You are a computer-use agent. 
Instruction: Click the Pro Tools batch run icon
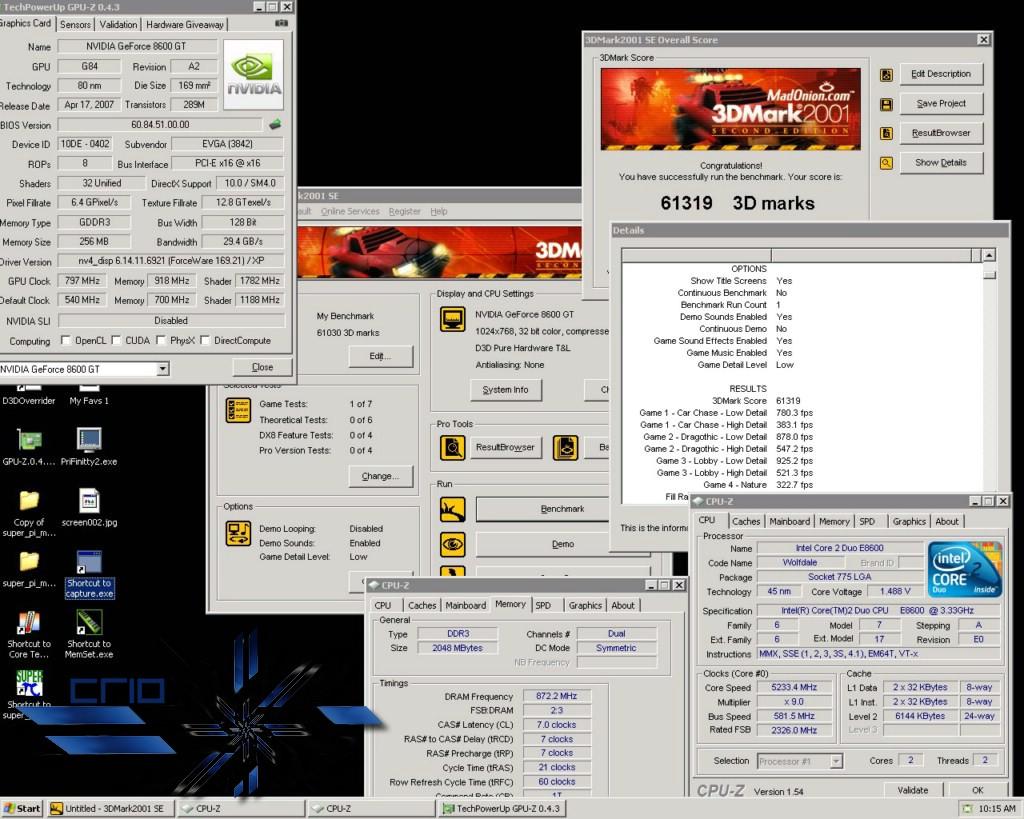pos(565,448)
